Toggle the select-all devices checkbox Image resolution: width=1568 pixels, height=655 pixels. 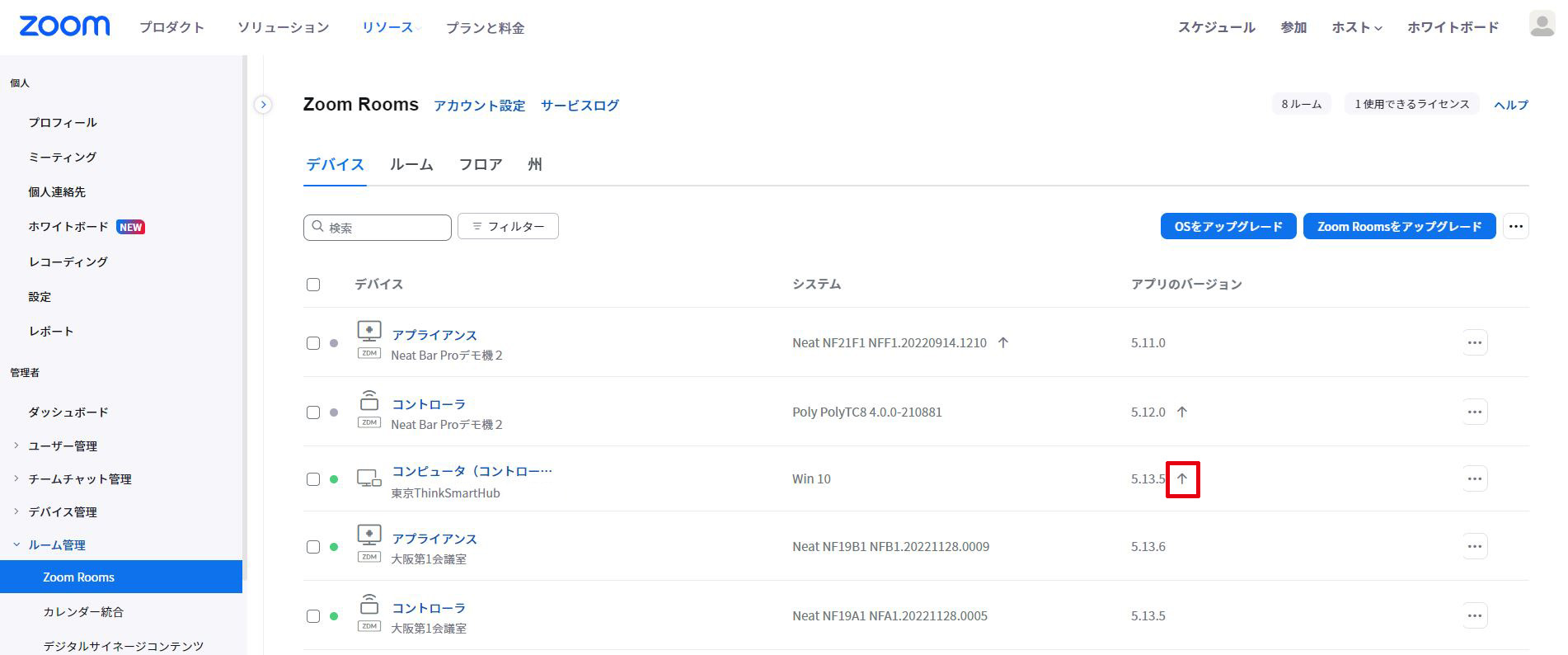click(x=313, y=285)
